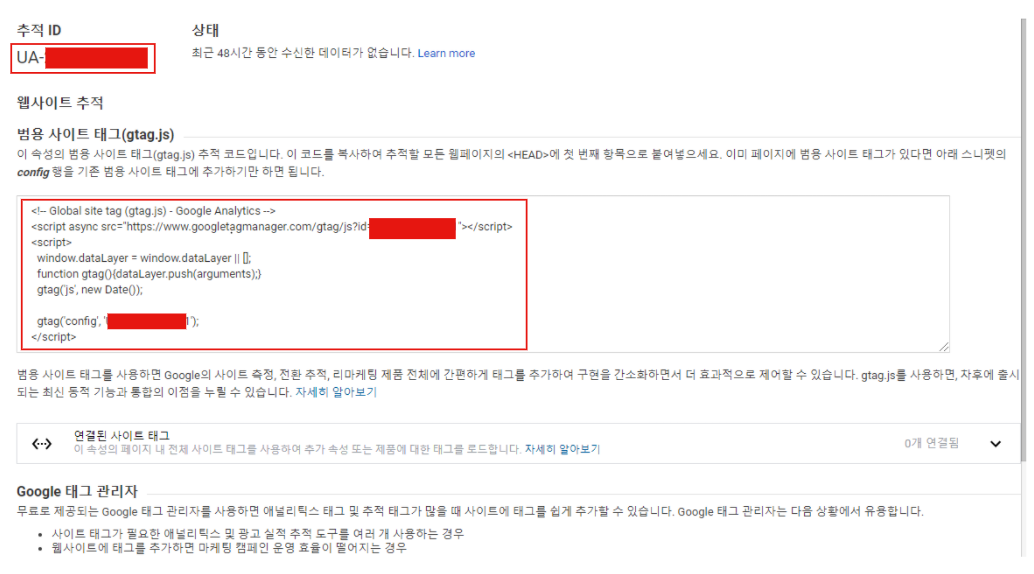Expand the 연결된 사이트 태그 section chevron
This screenshot has width=1034, height=574.
pos(995,443)
